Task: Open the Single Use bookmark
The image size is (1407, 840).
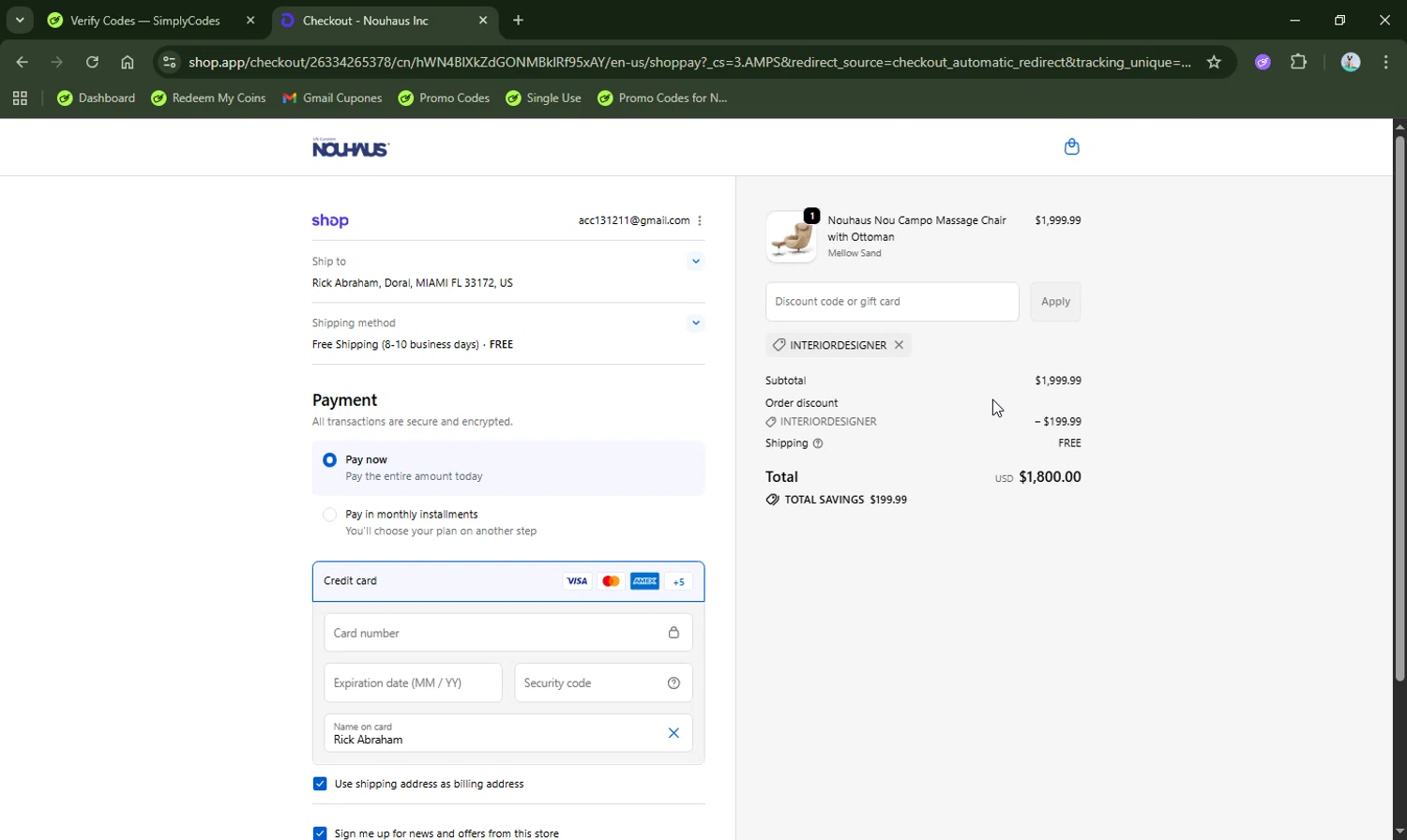Action: [x=543, y=97]
